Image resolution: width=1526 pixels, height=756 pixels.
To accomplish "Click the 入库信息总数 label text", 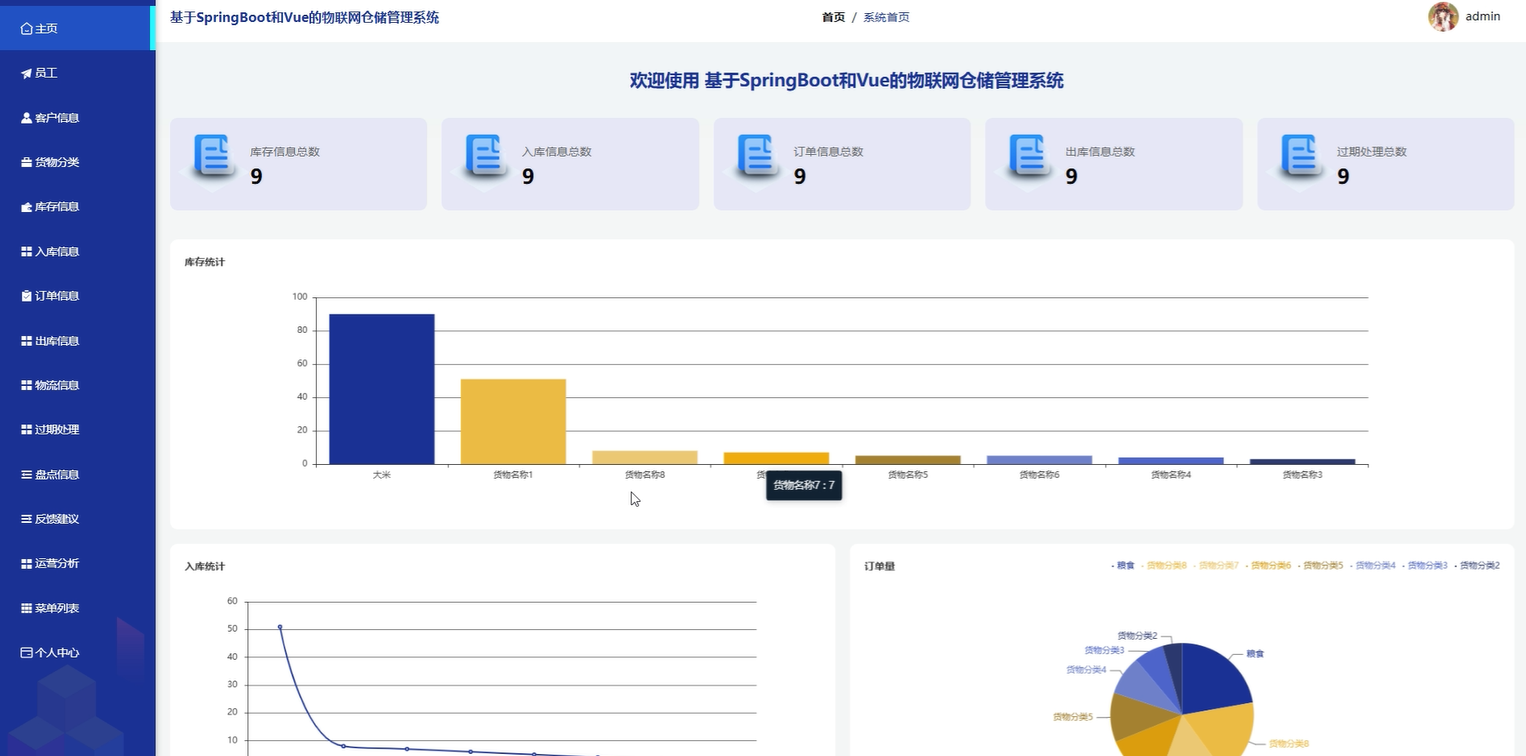I will (x=557, y=152).
